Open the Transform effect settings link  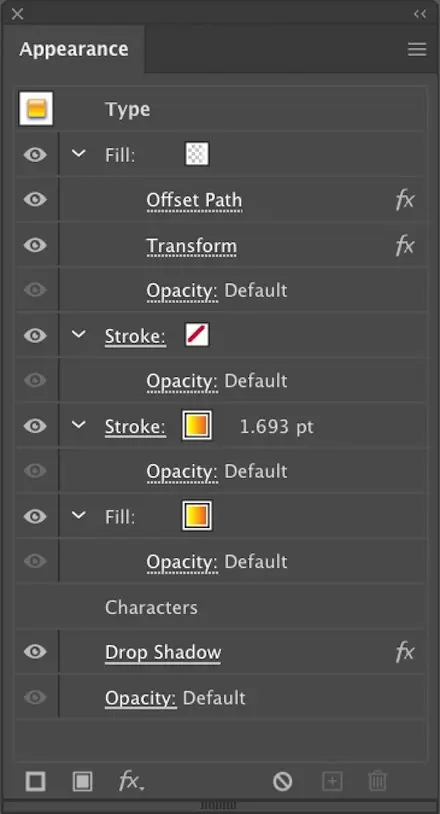click(191, 246)
